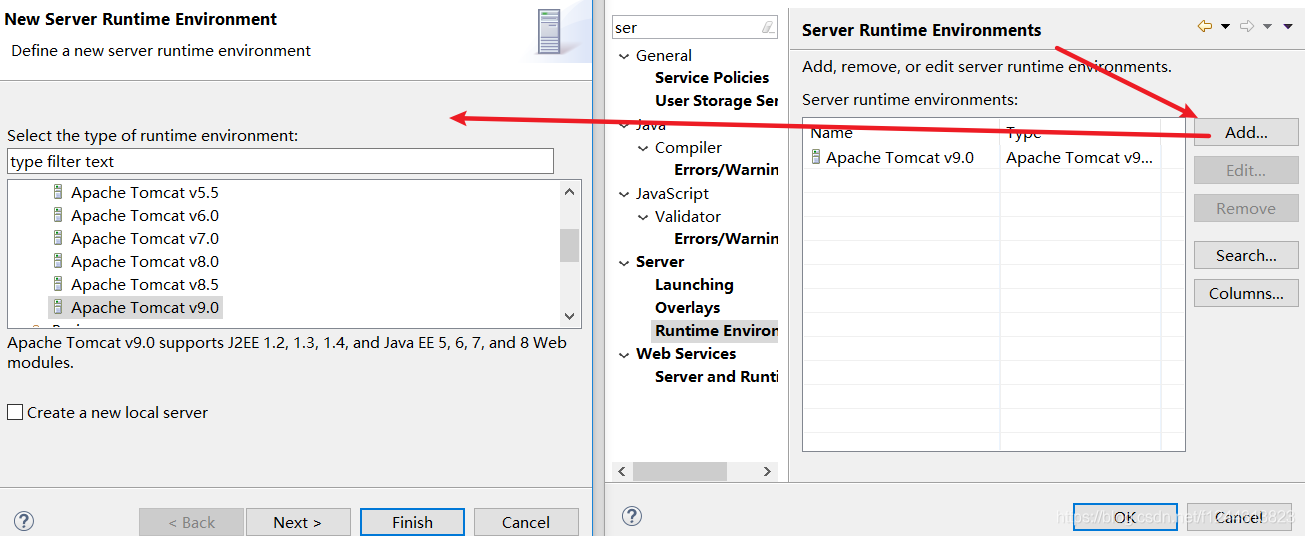
Task: Click the Columns... button
Action: [1246, 293]
